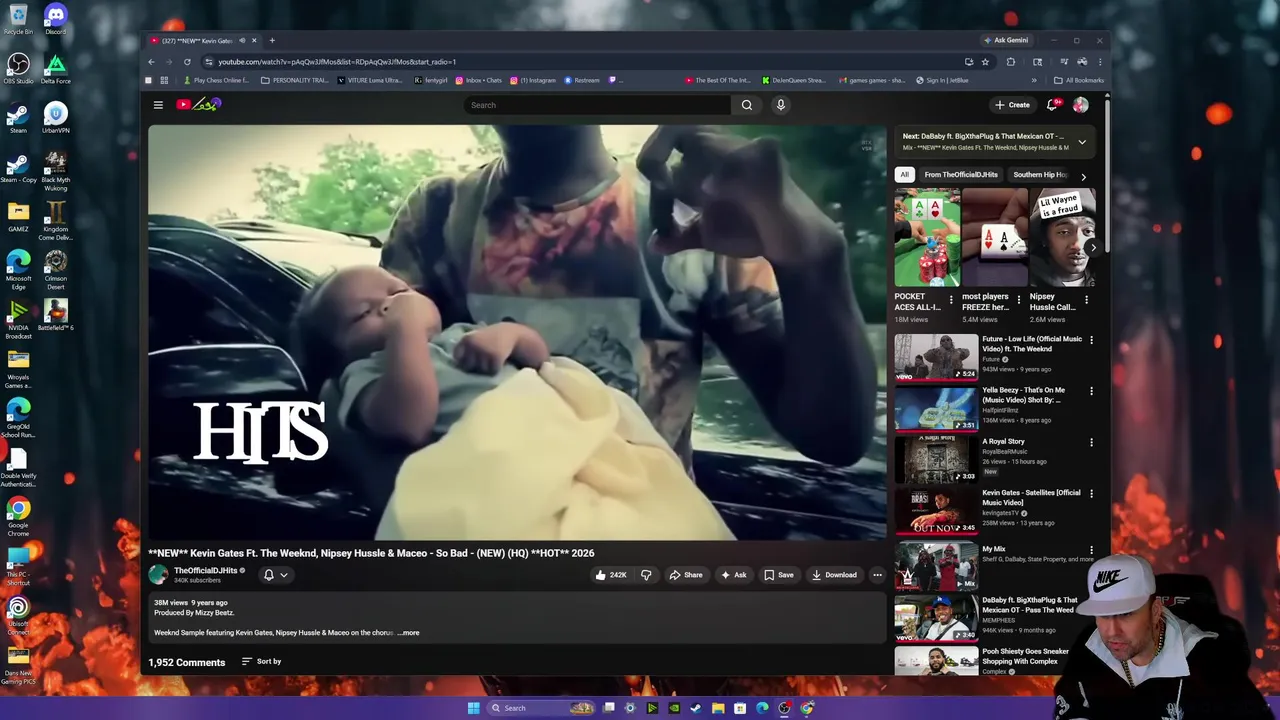
Task: Open options for most players FREEZE short
Action: 1019,299
